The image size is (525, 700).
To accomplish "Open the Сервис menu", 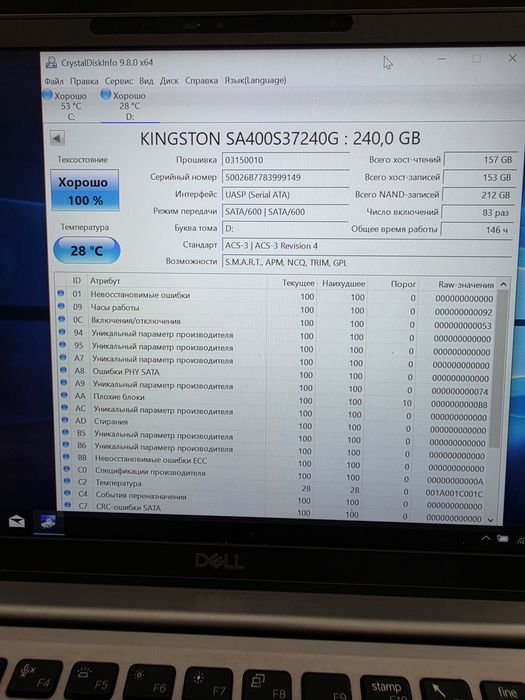I will pos(119,81).
